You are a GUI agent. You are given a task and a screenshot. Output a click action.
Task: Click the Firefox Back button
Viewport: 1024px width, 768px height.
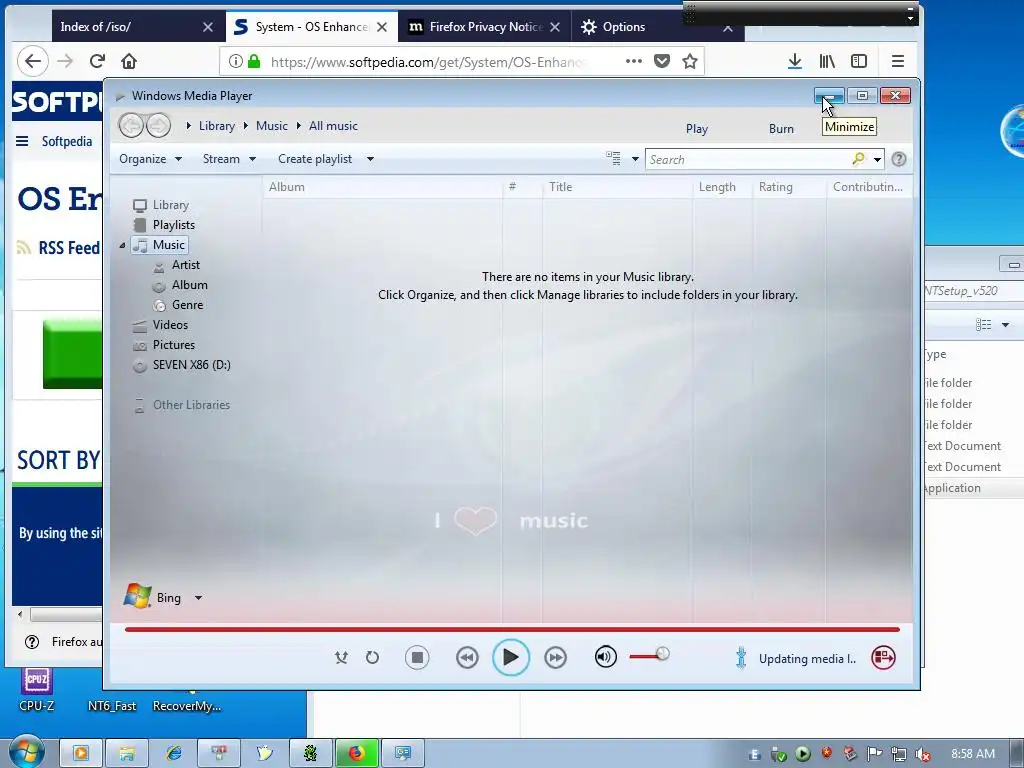coord(33,61)
